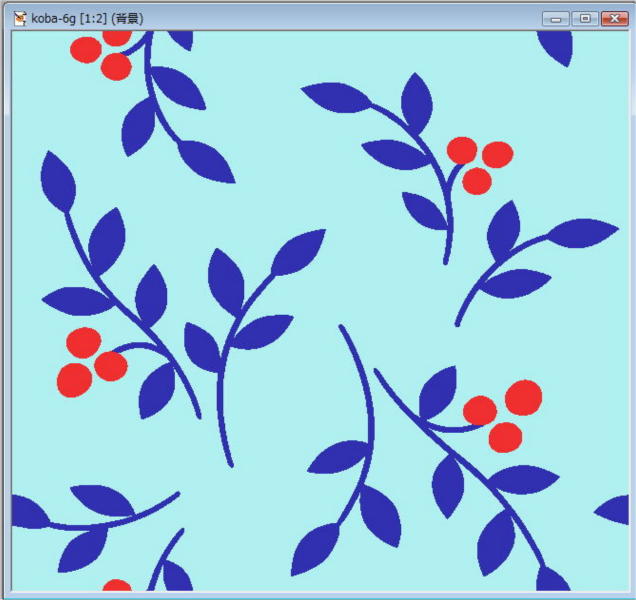
Task: Click the partial red berry at bottom edge
Action: 117,585
